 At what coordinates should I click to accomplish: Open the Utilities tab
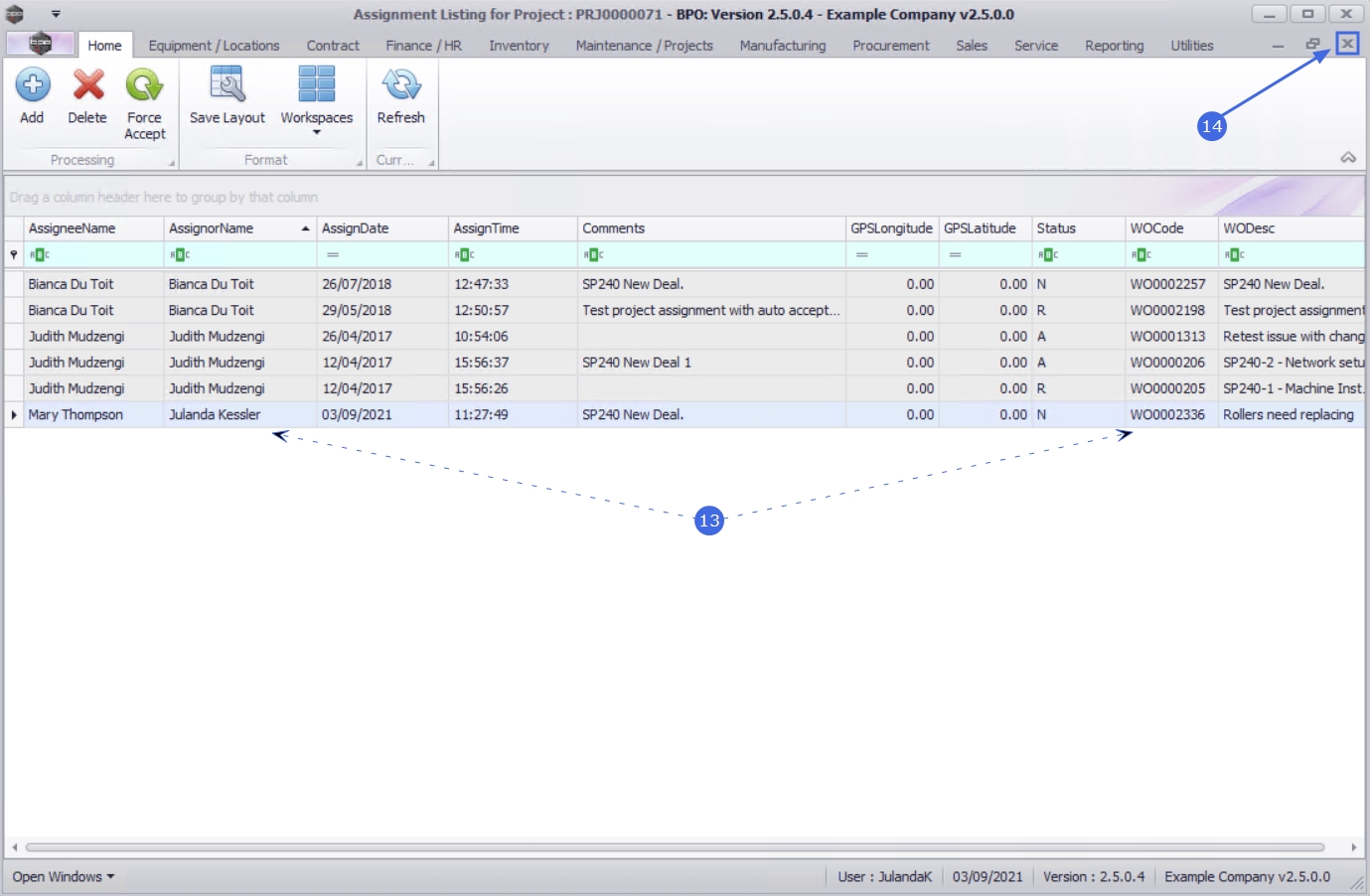(1192, 46)
